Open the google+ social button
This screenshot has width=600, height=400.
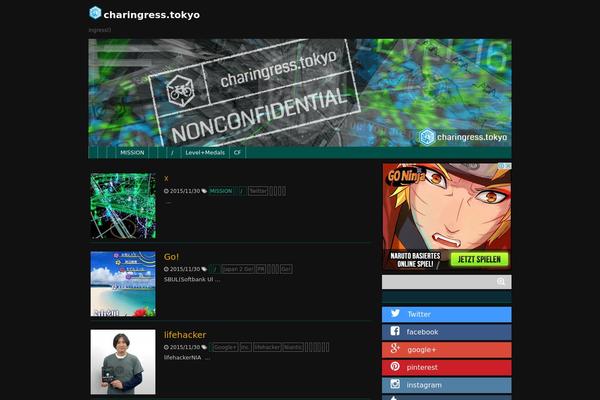point(447,349)
